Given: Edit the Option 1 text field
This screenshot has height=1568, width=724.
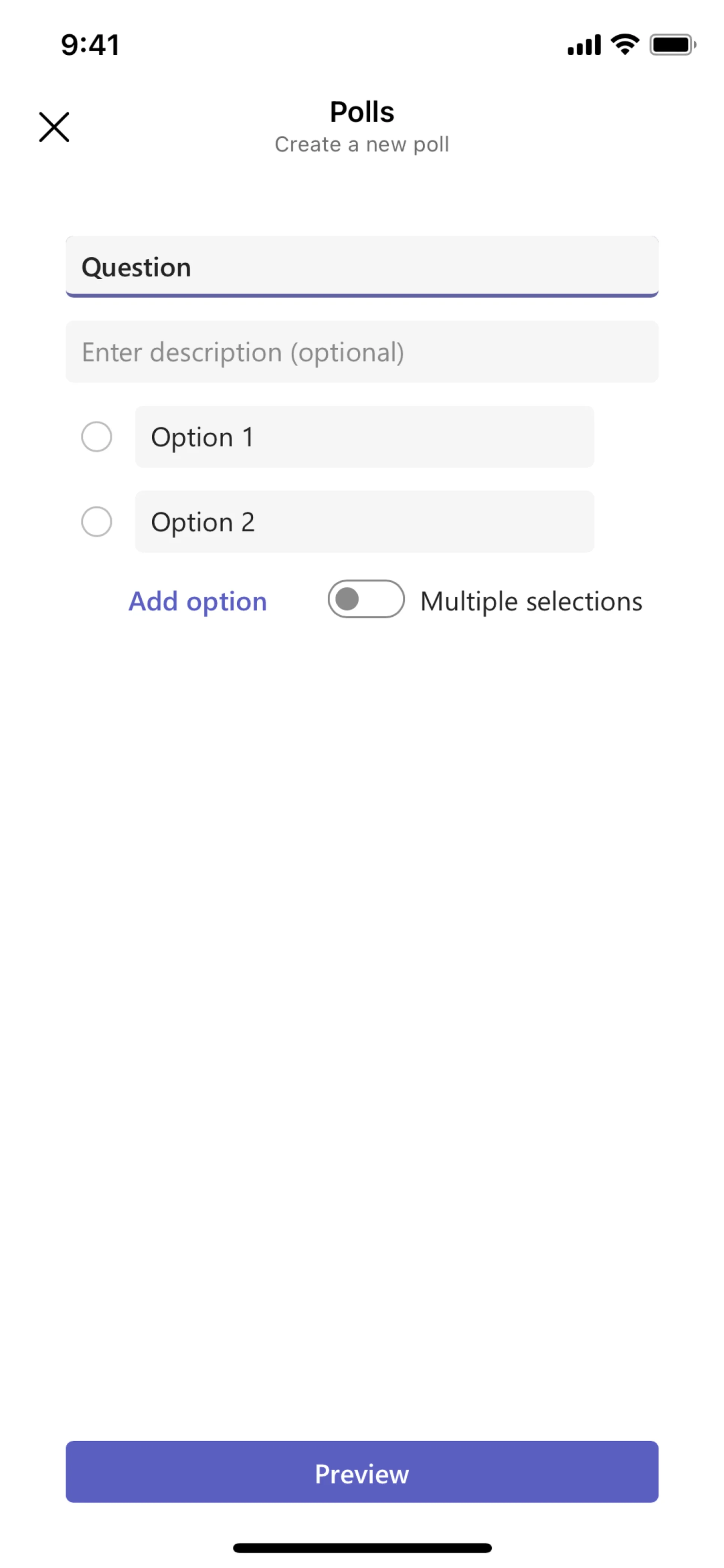Looking at the screenshot, I should [x=364, y=436].
